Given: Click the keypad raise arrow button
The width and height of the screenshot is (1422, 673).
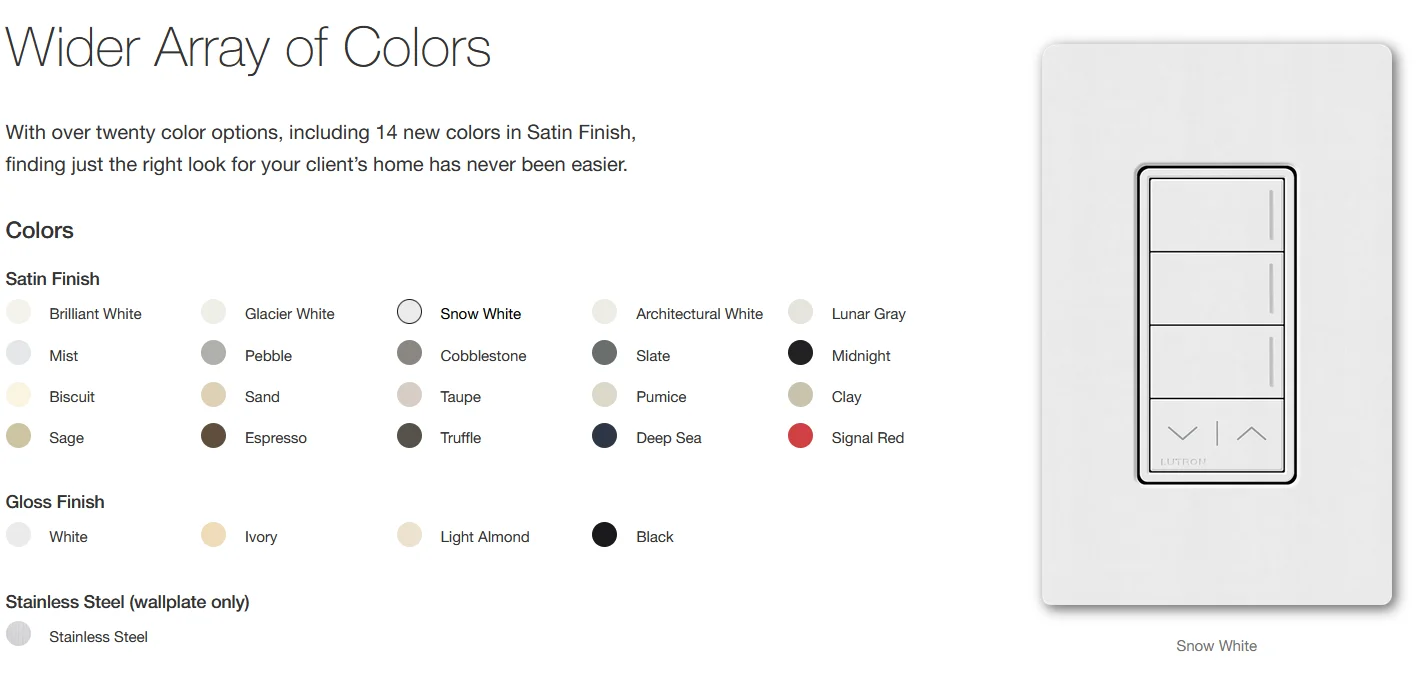Looking at the screenshot, I should (x=1251, y=434).
